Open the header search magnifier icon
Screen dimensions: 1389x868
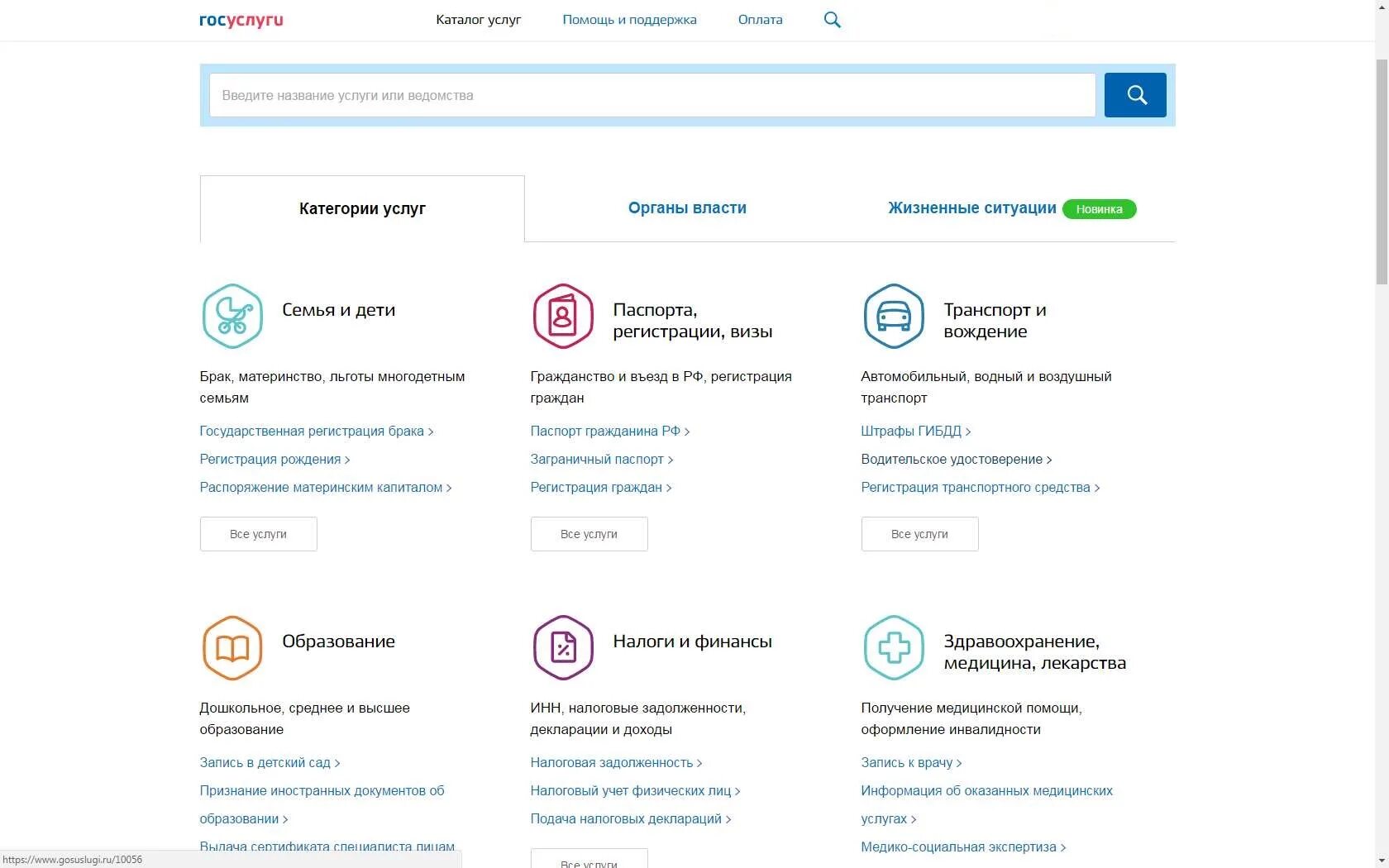click(x=833, y=20)
